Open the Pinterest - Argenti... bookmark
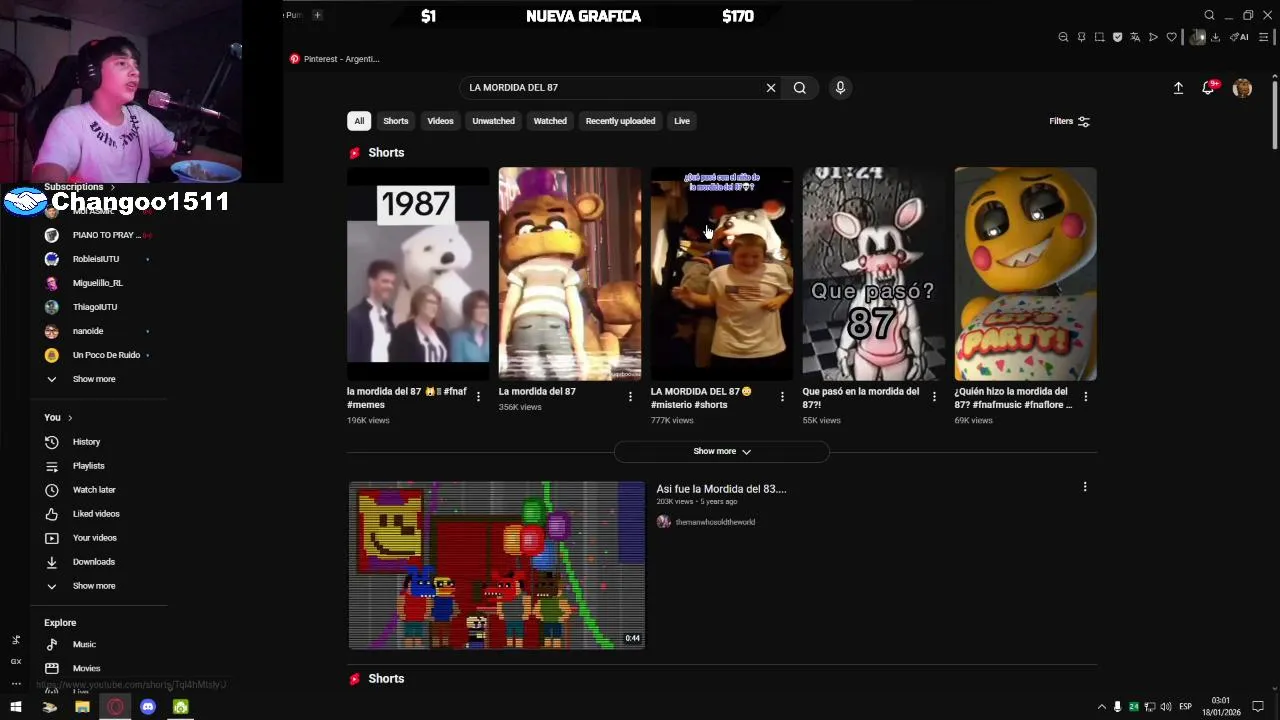The image size is (1280, 720). (x=335, y=59)
